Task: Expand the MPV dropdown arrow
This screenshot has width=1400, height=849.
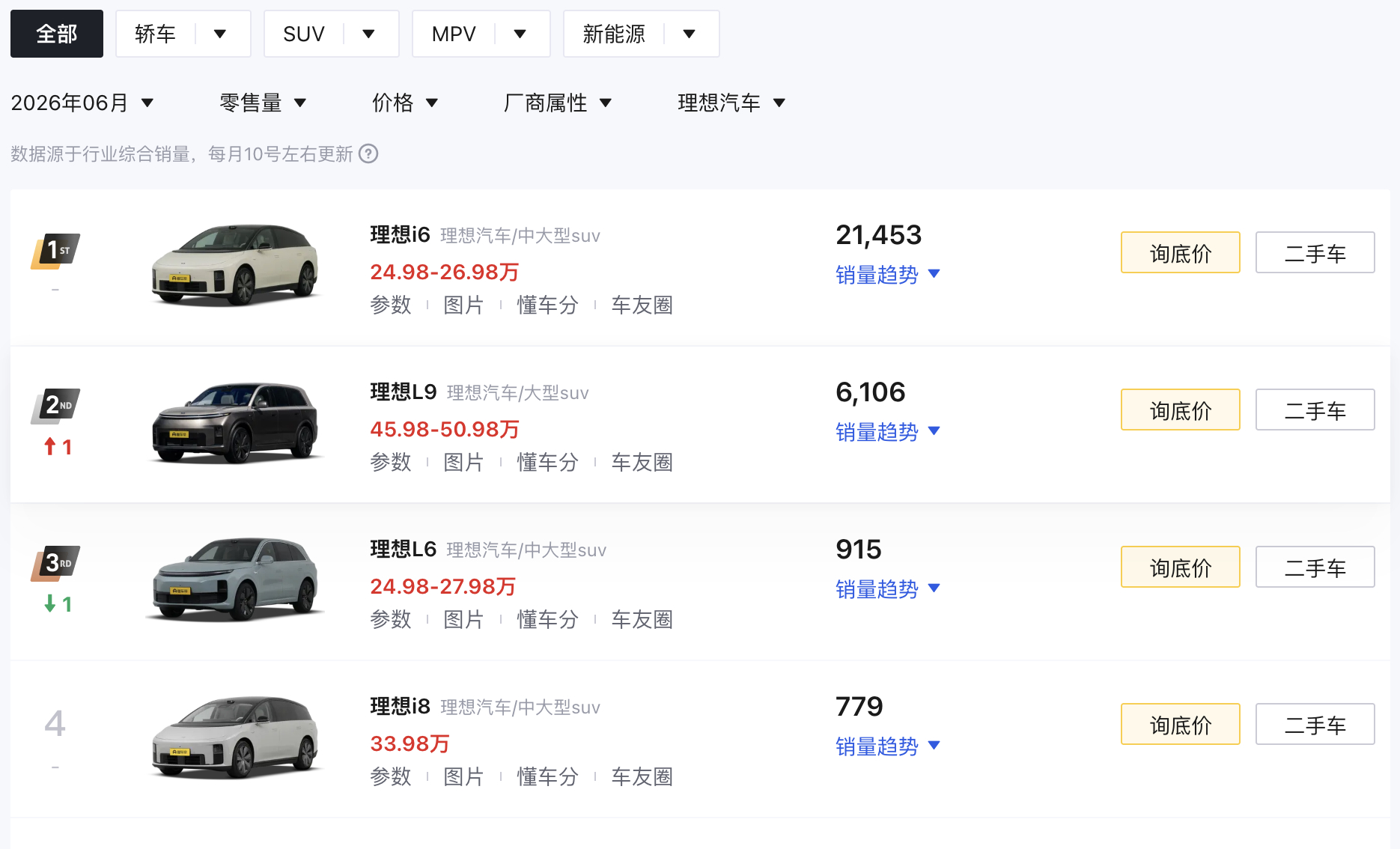Action: 520,34
